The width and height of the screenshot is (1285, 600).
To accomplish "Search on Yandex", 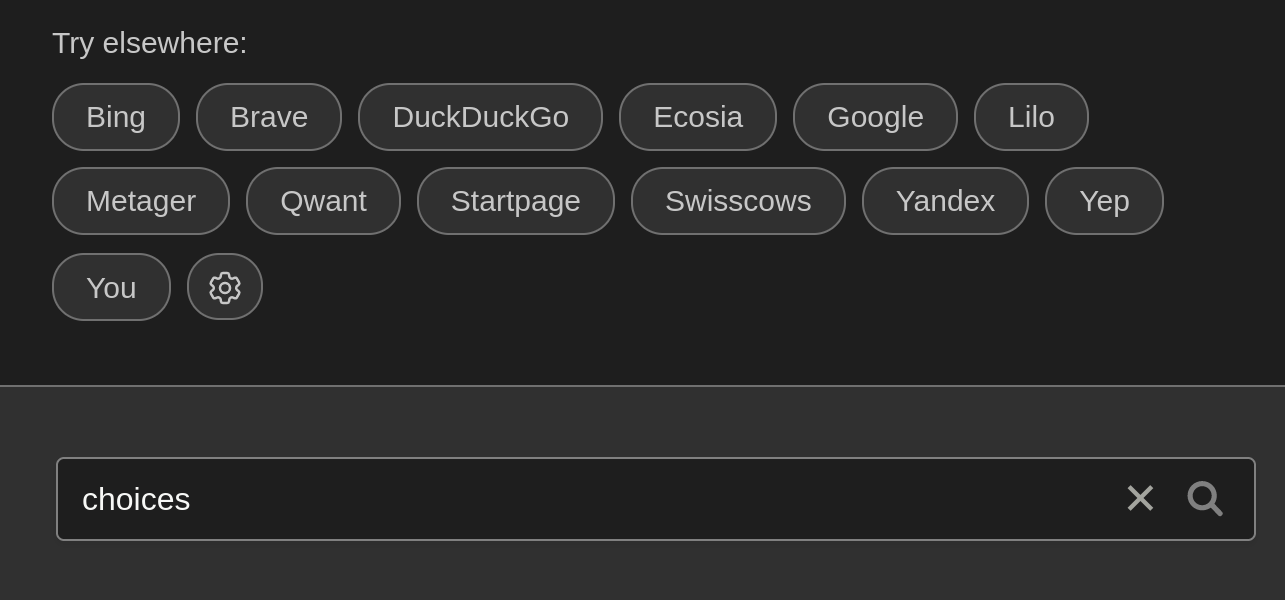I will point(945,200).
